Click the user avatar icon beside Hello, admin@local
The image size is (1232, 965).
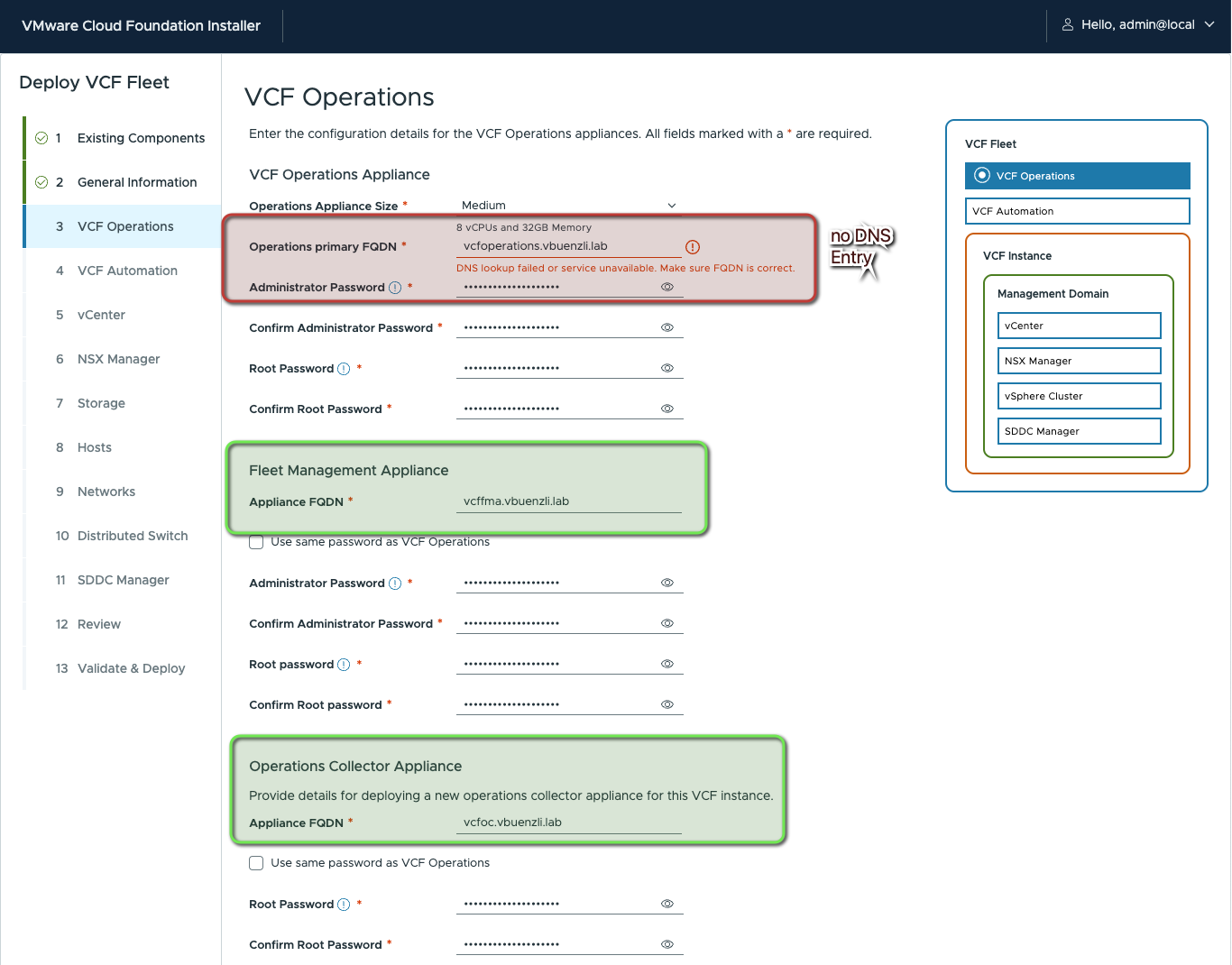click(1068, 25)
